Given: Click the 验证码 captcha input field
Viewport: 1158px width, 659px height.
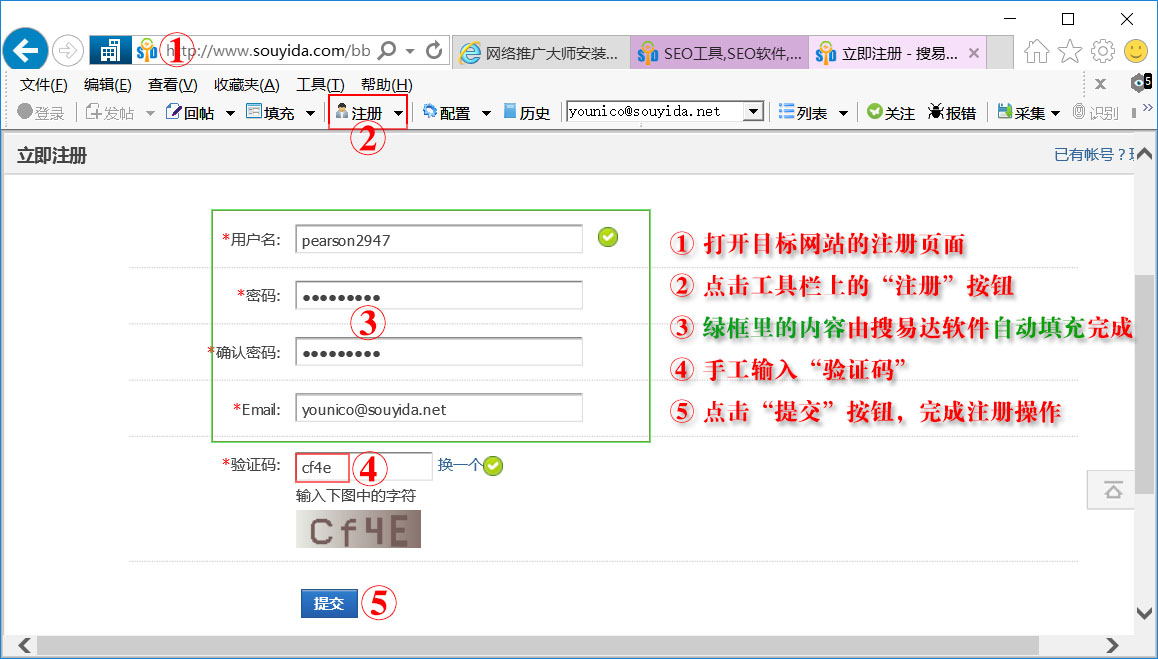Looking at the screenshot, I should point(363,467).
